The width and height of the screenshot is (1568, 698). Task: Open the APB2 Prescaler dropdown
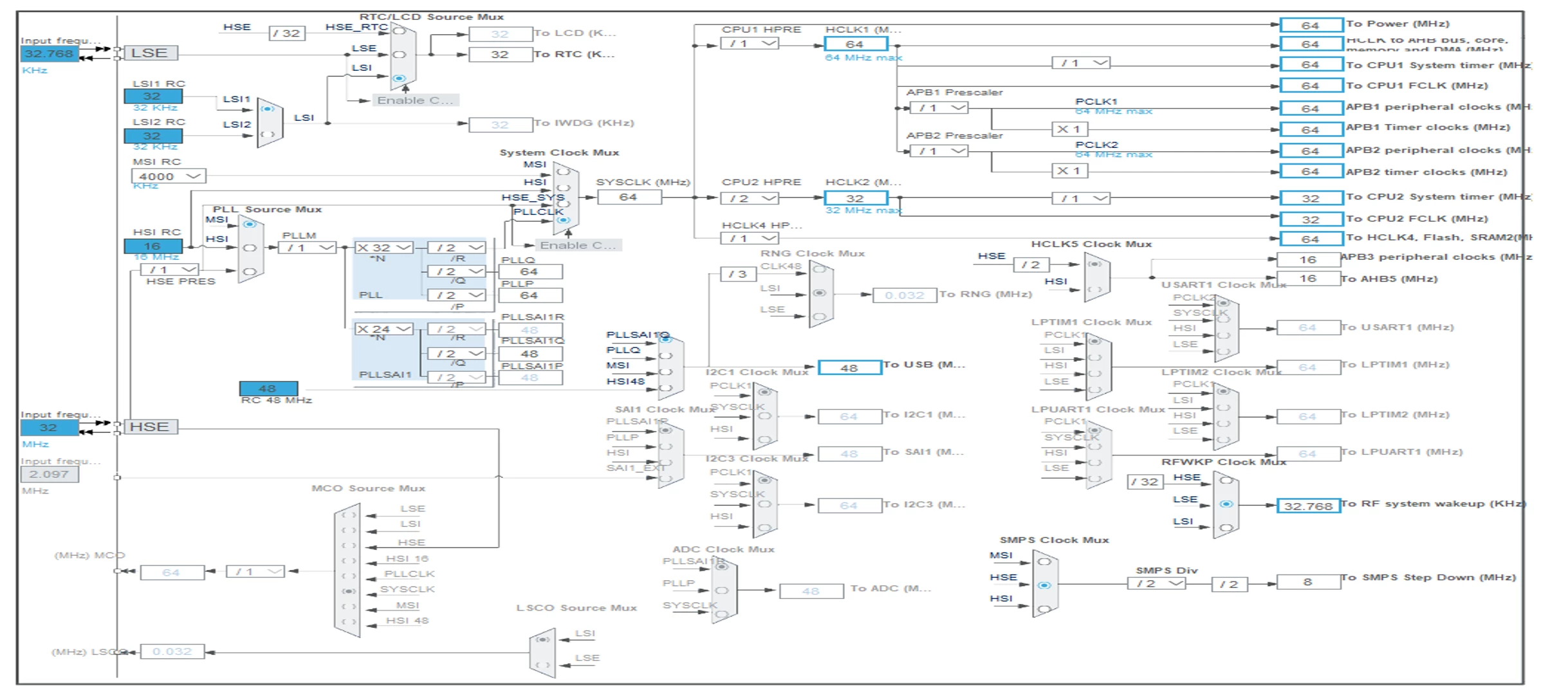[x=939, y=151]
